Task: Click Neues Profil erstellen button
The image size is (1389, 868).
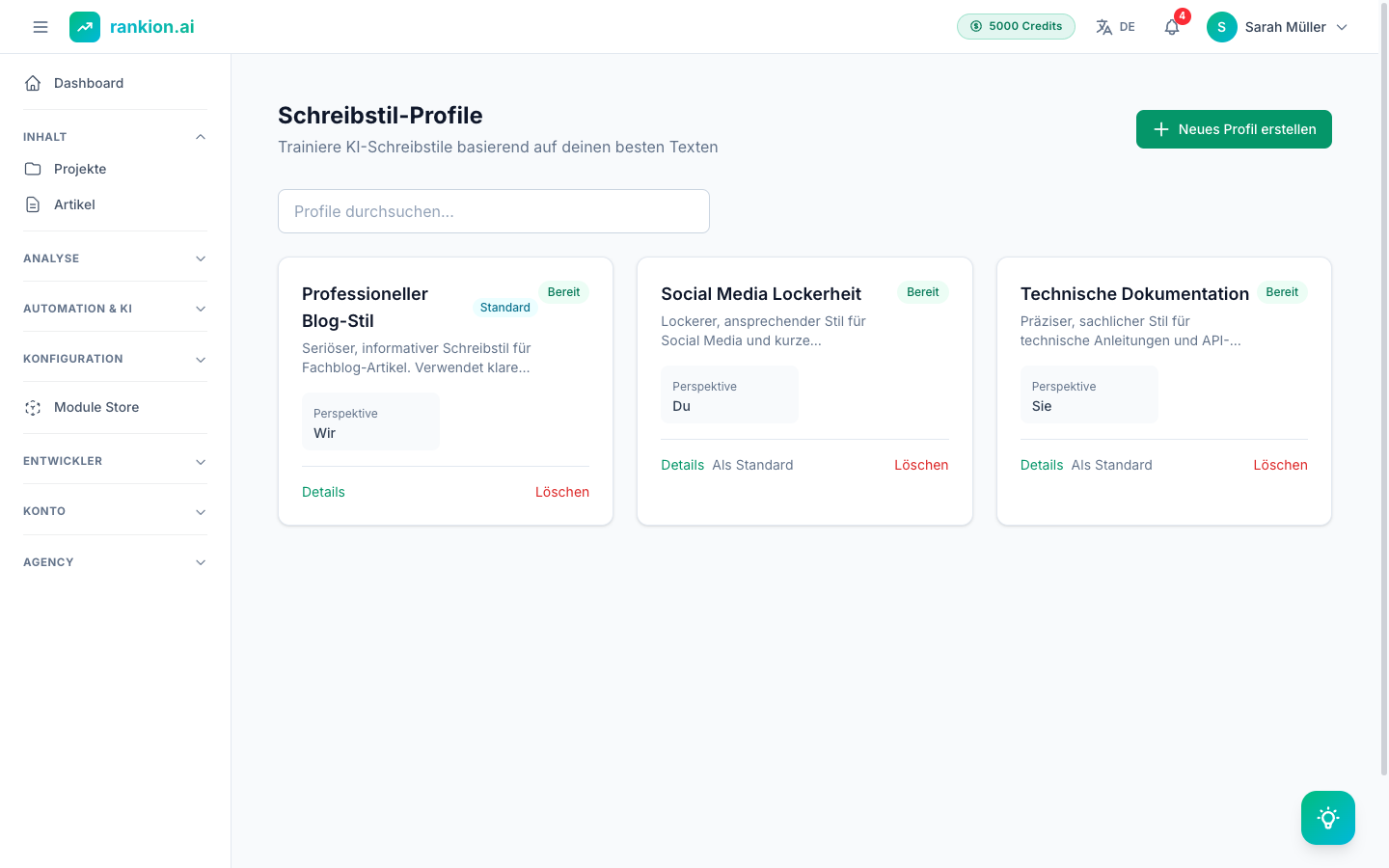Action: 1234,129
